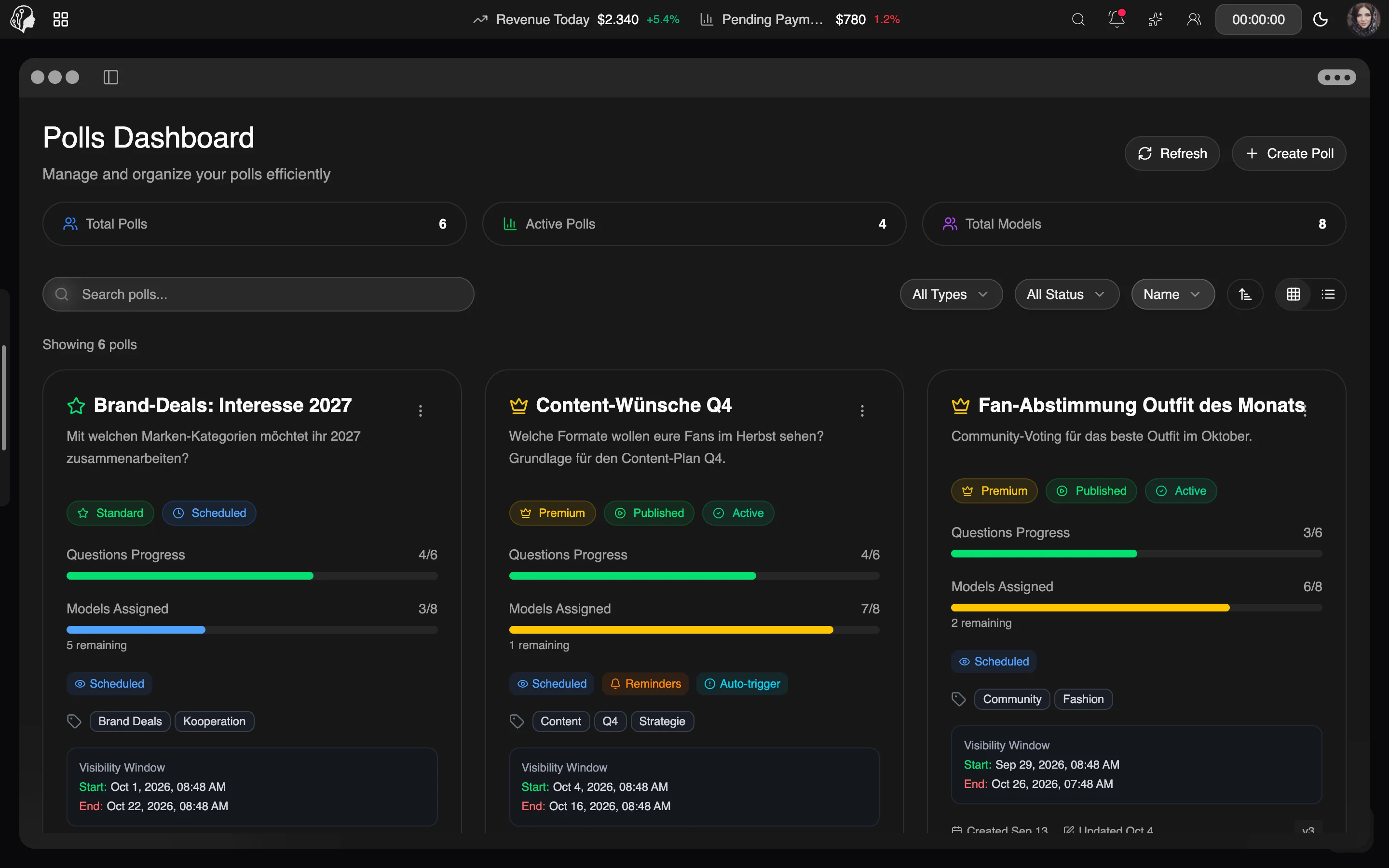Image resolution: width=1389 pixels, height=868 pixels.
Task: Switch to grid view
Action: [1293, 295]
